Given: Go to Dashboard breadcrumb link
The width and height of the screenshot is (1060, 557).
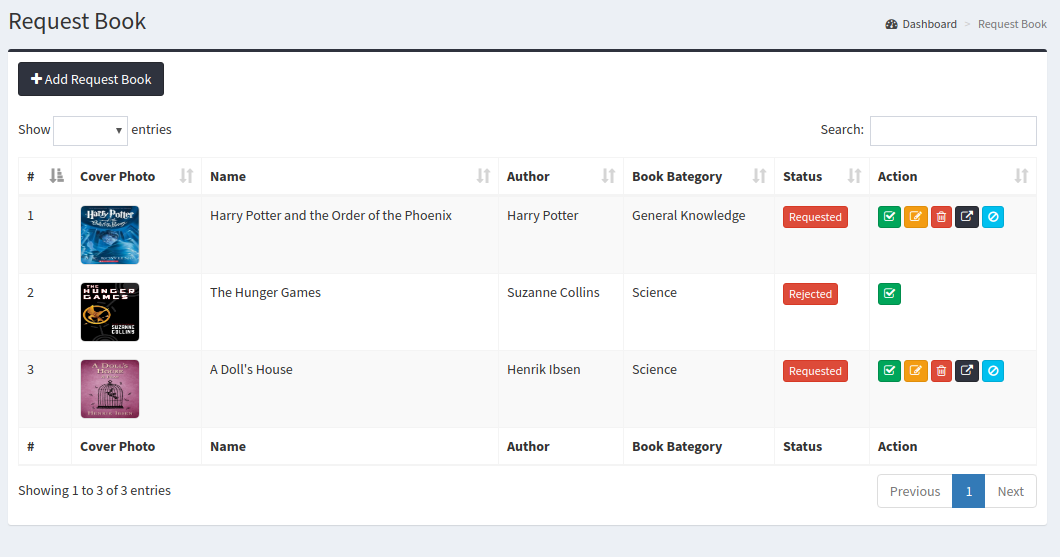Looking at the screenshot, I should click(929, 24).
